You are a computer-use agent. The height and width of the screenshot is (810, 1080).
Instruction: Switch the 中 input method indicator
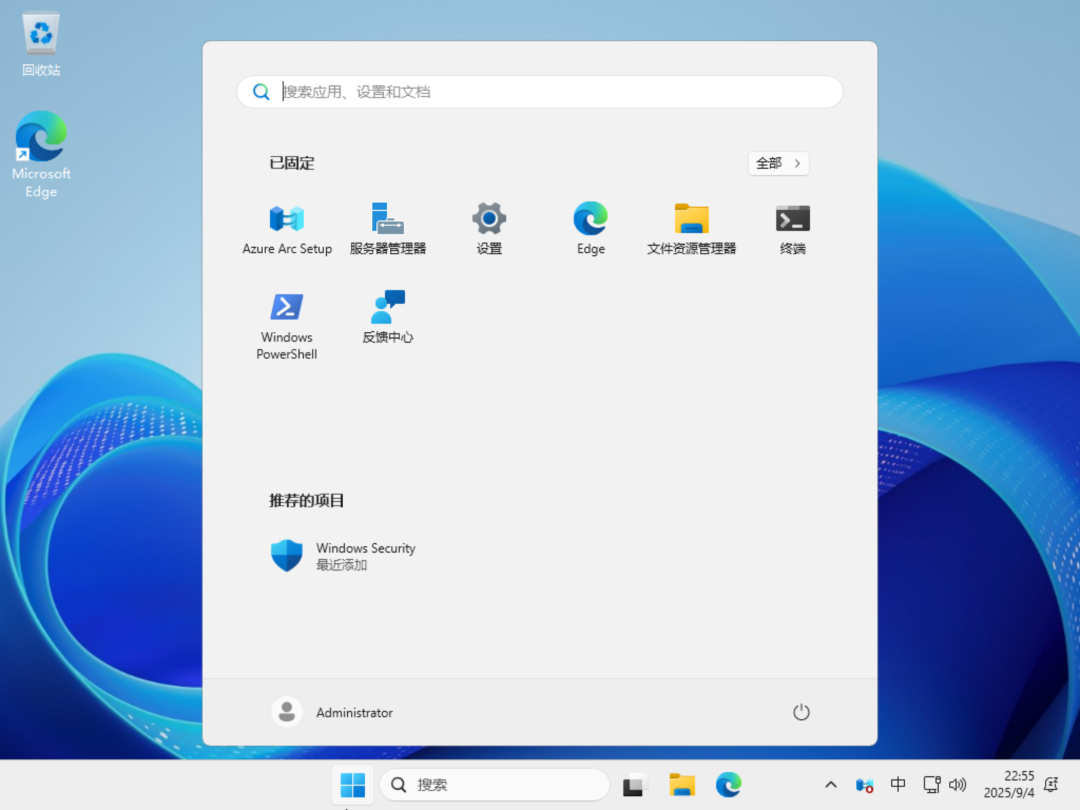tap(898, 785)
